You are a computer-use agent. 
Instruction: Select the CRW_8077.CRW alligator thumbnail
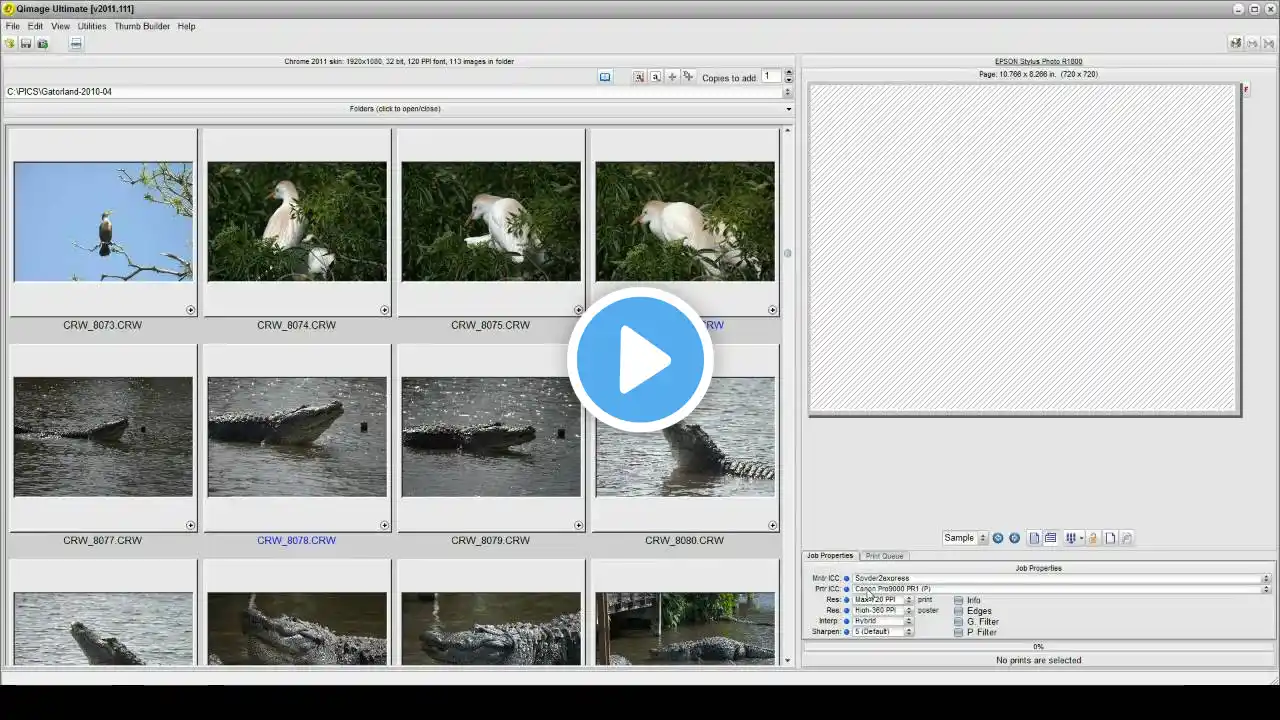pyautogui.click(x=103, y=436)
